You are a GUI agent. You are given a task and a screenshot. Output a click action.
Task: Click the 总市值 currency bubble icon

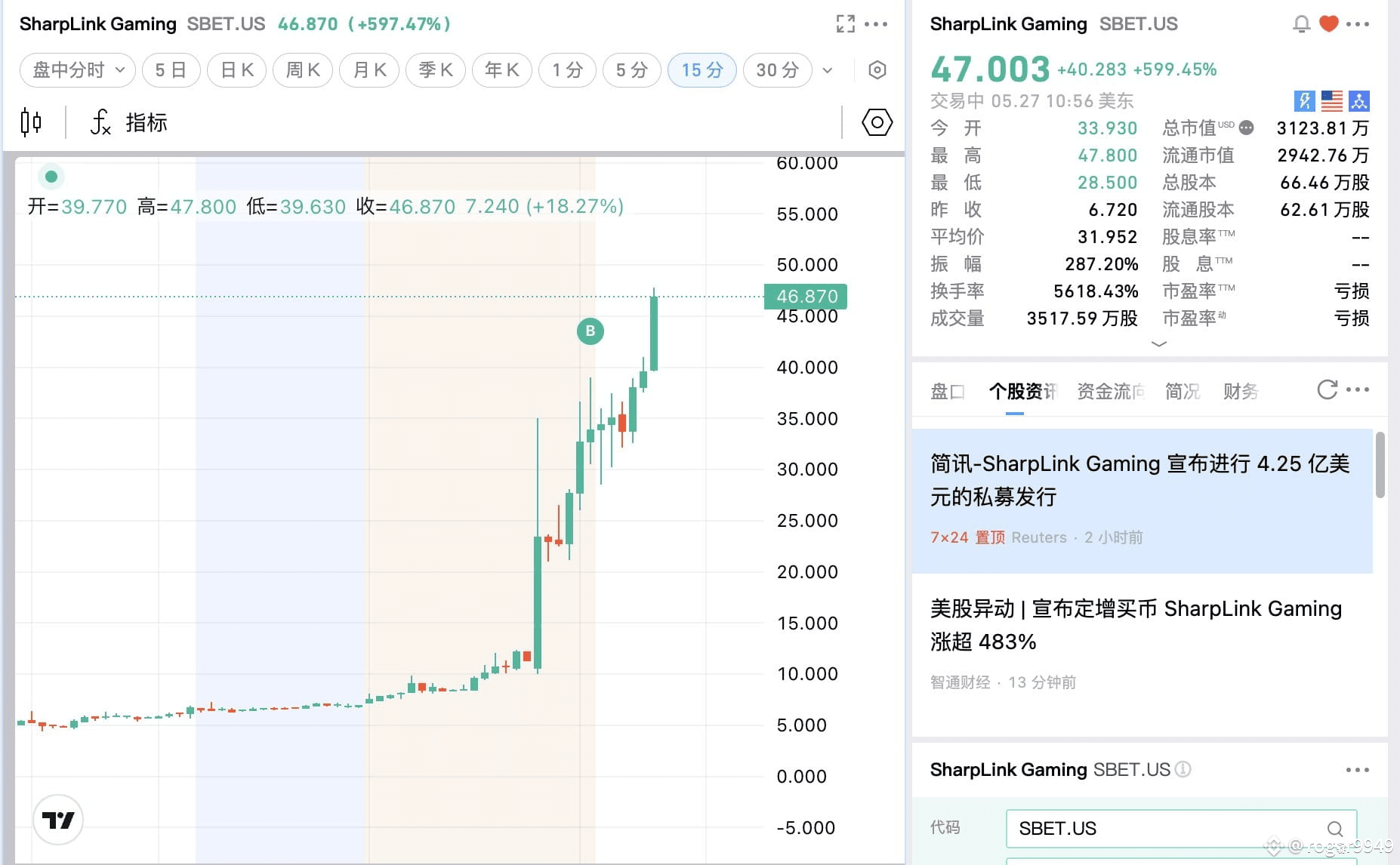pos(1247,128)
